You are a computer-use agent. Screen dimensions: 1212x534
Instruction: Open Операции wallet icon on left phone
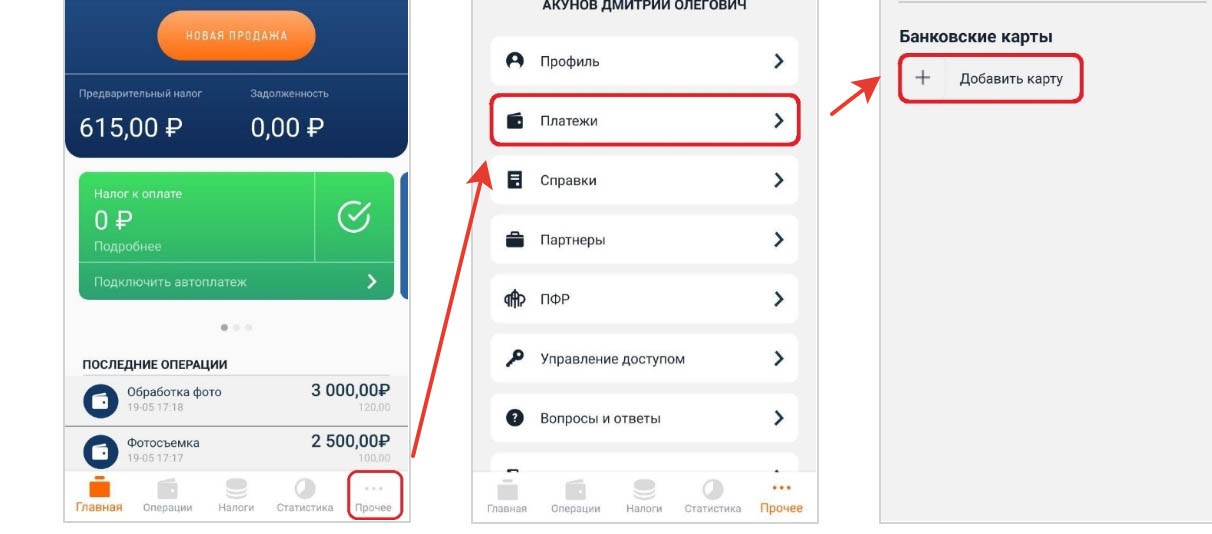(167, 489)
